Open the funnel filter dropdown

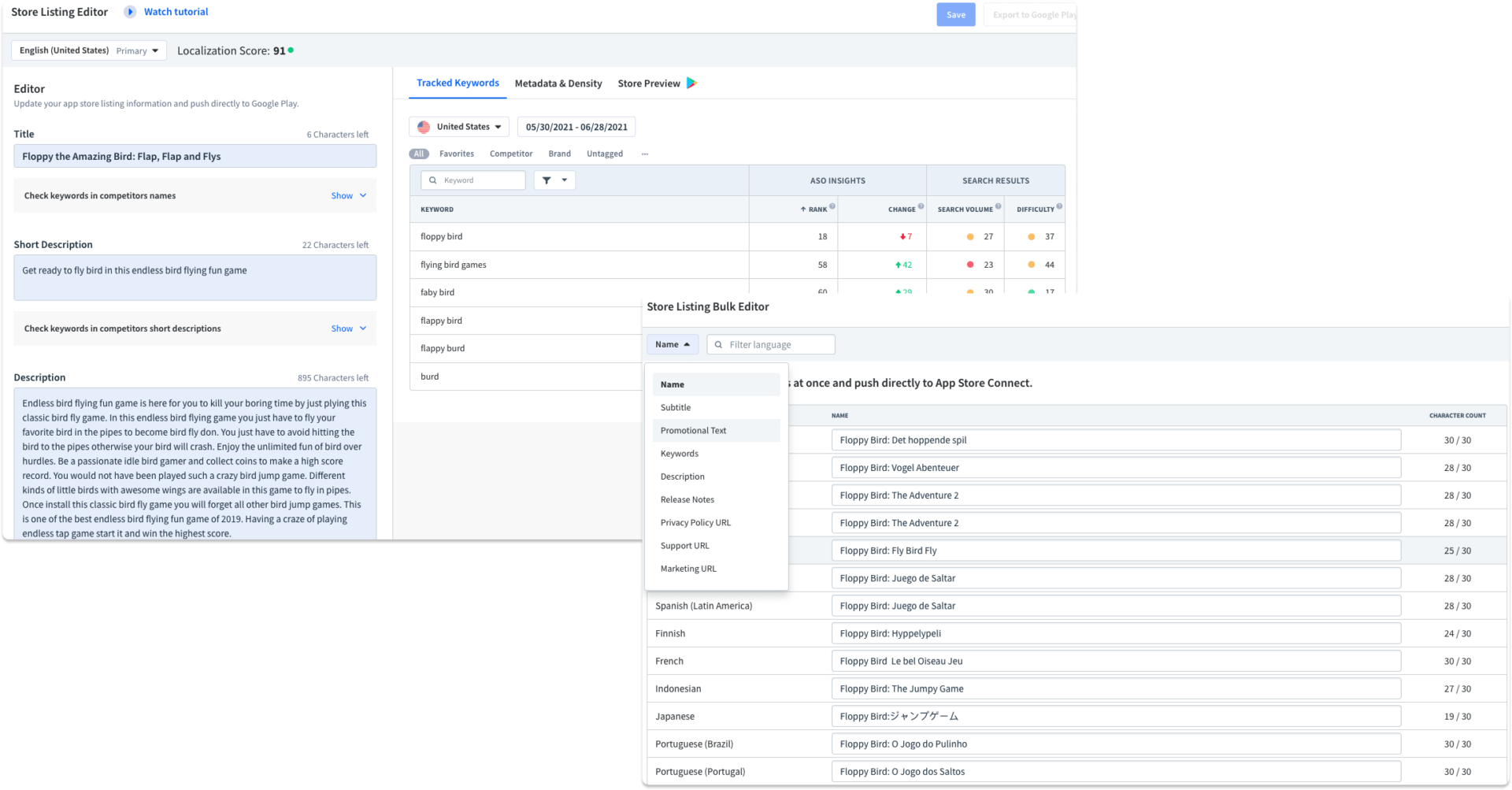click(x=554, y=180)
